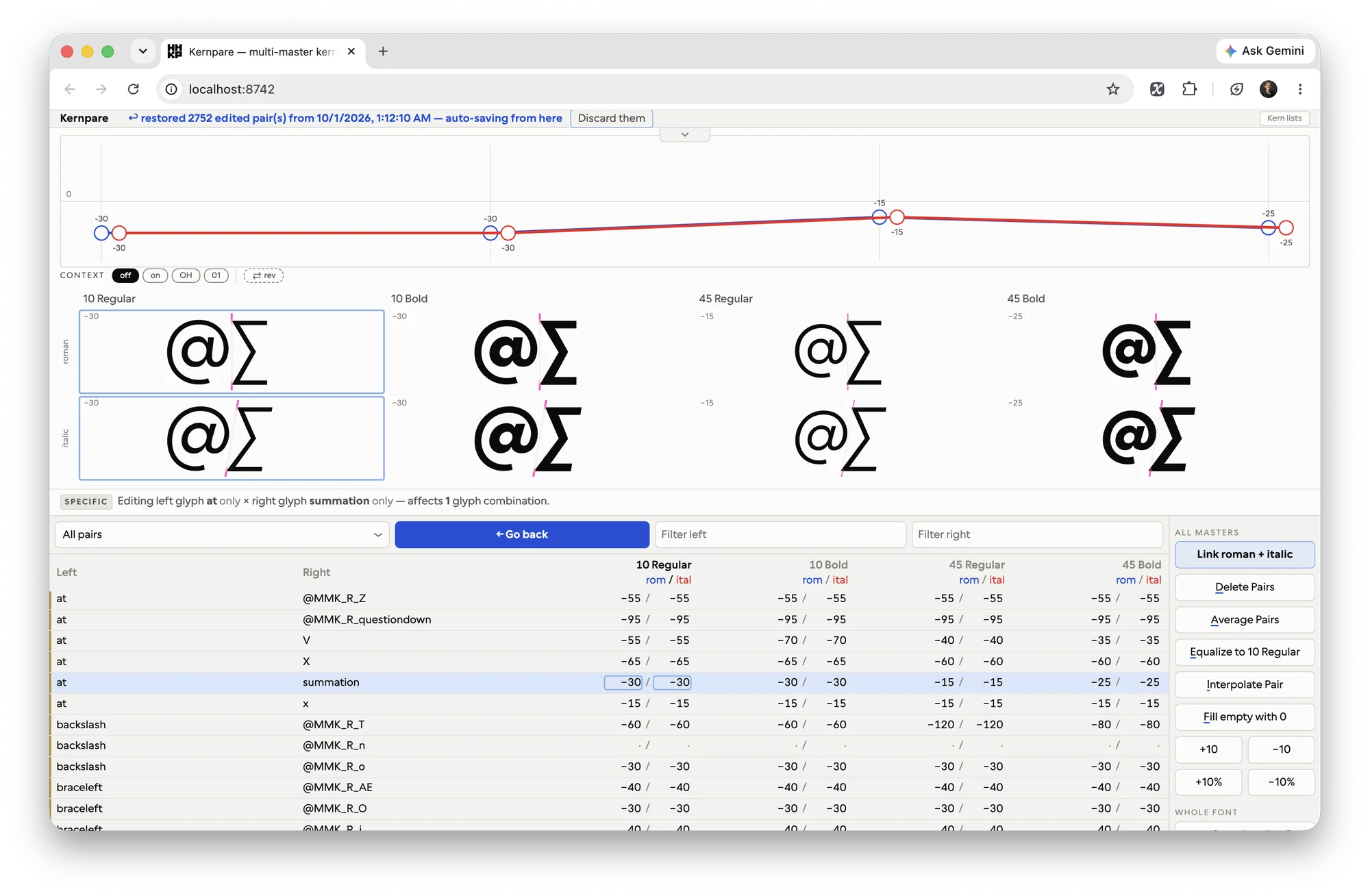Open the tab search dropdown arrow
1370x896 pixels.
click(142, 51)
